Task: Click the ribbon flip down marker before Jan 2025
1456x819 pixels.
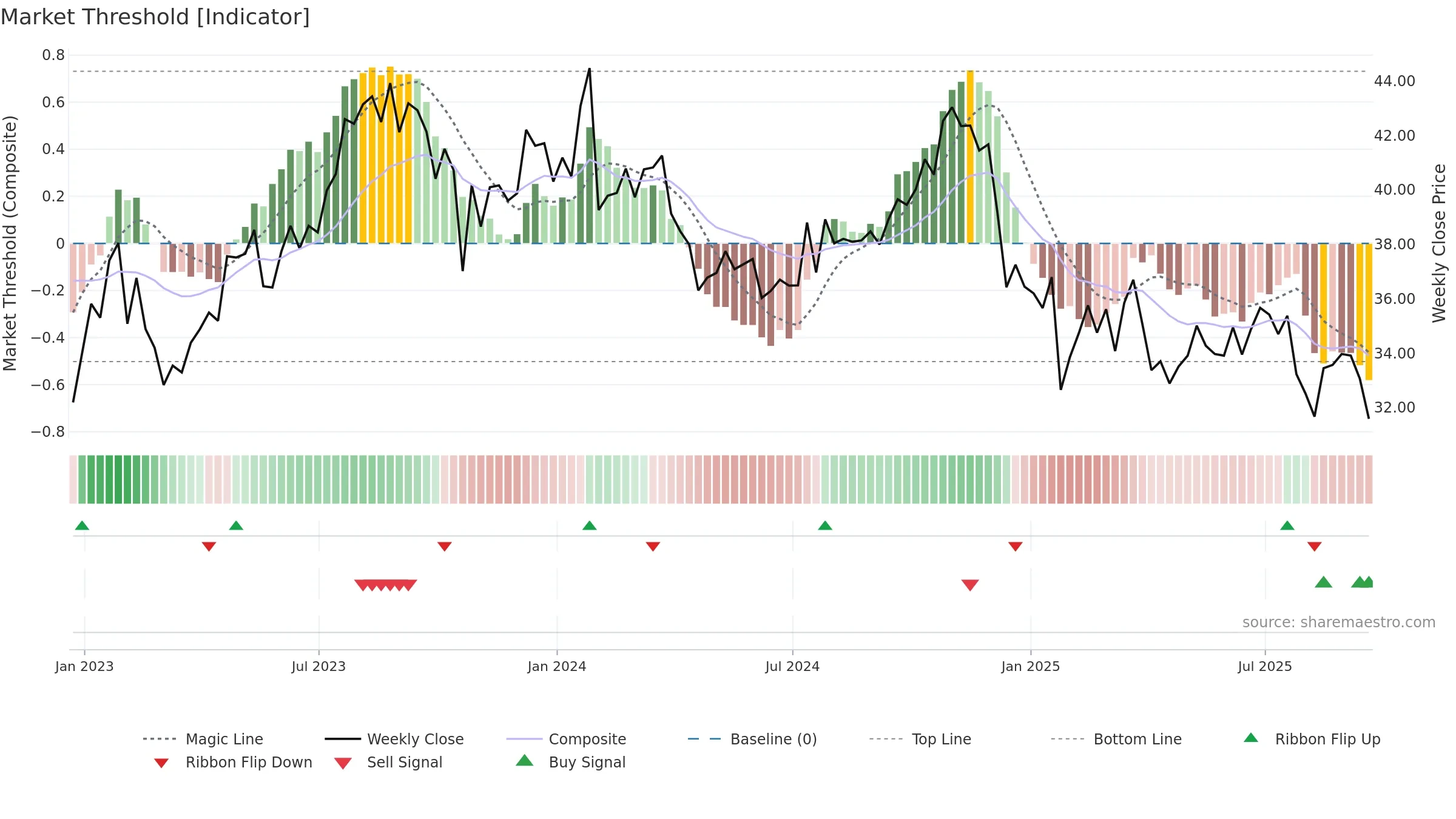Action: [x=1016, y=547]
